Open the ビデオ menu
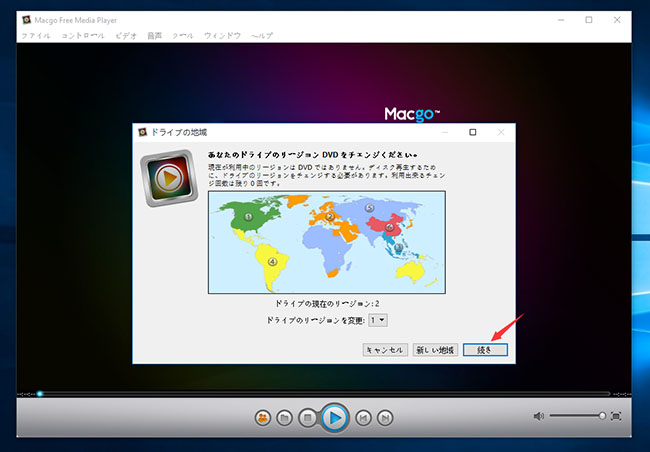The width and height of the screenshot is (650, 452). pyautogui.click(x=126, y=35)
